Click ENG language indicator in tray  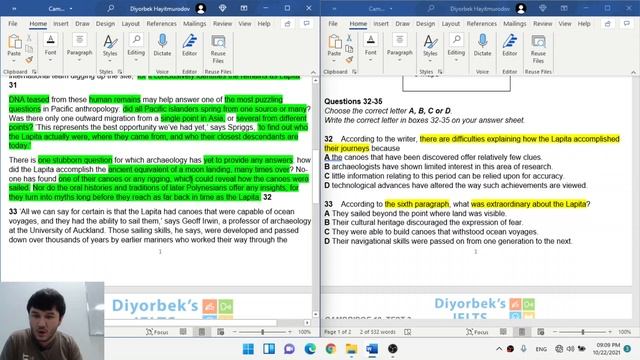541,349
